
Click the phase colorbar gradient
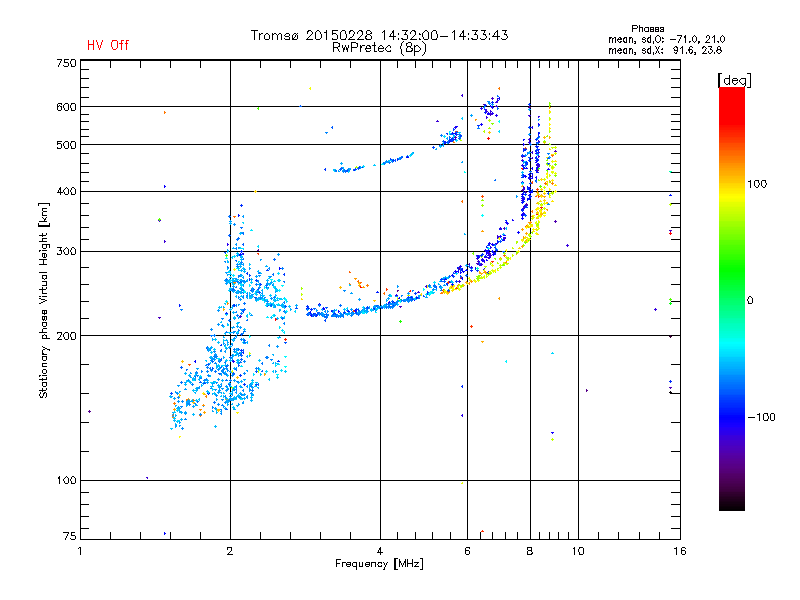click(732, 299)
